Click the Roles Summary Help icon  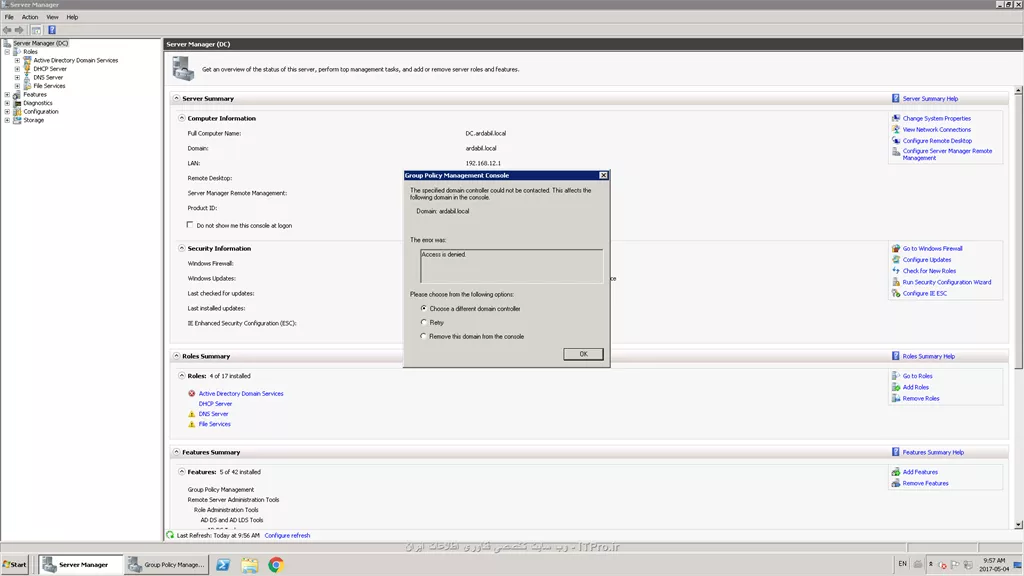[x=896, y=356]
